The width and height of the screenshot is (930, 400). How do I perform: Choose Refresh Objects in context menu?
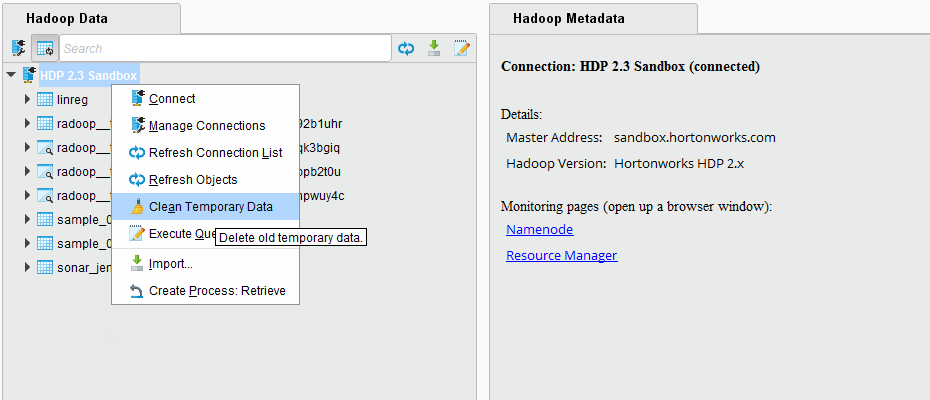point(193,180)
